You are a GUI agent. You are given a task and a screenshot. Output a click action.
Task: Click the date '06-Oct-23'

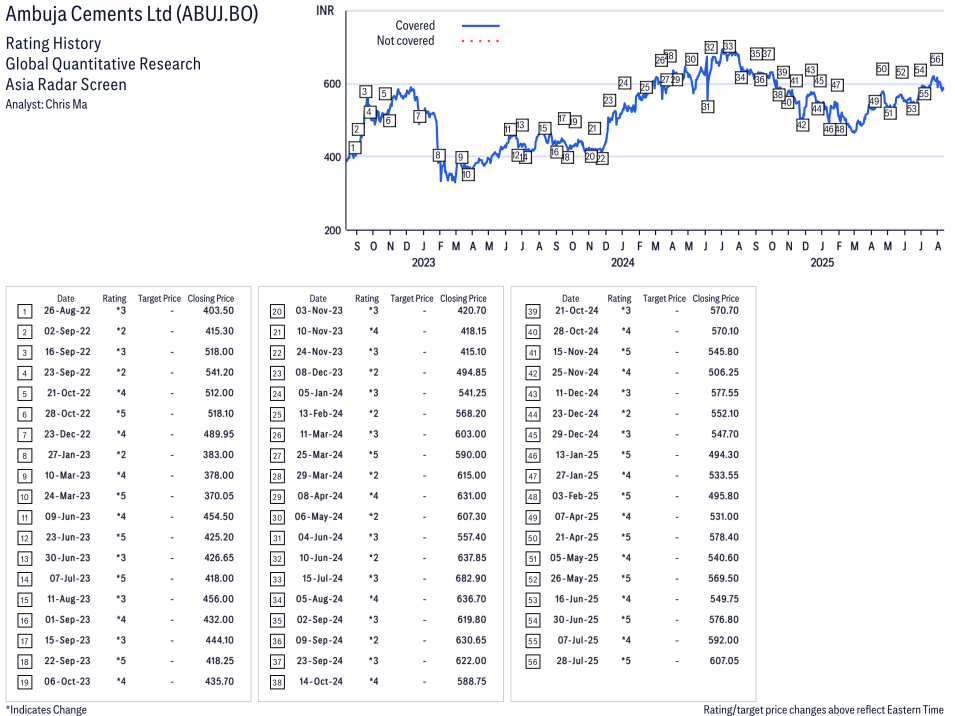click(x=67, y=681)
